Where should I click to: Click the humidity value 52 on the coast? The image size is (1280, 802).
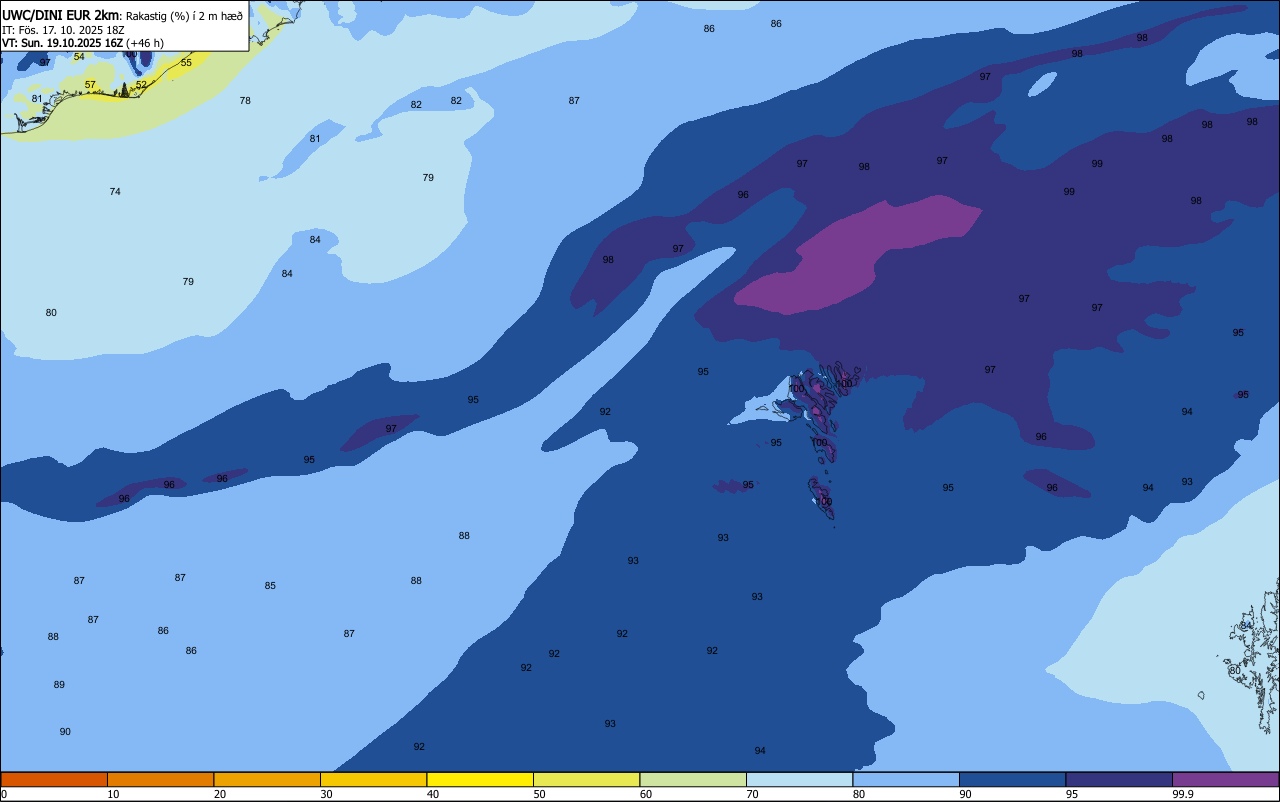pyautogui.click(x=141, y=84)
